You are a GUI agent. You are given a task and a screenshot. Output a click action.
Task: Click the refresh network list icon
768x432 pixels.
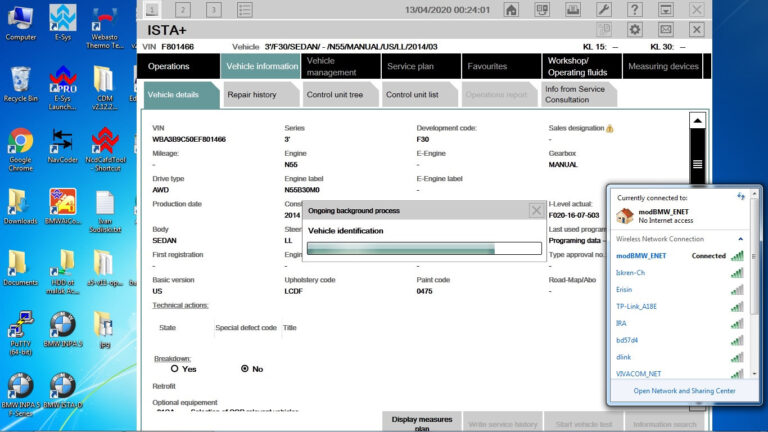point(740,196)
